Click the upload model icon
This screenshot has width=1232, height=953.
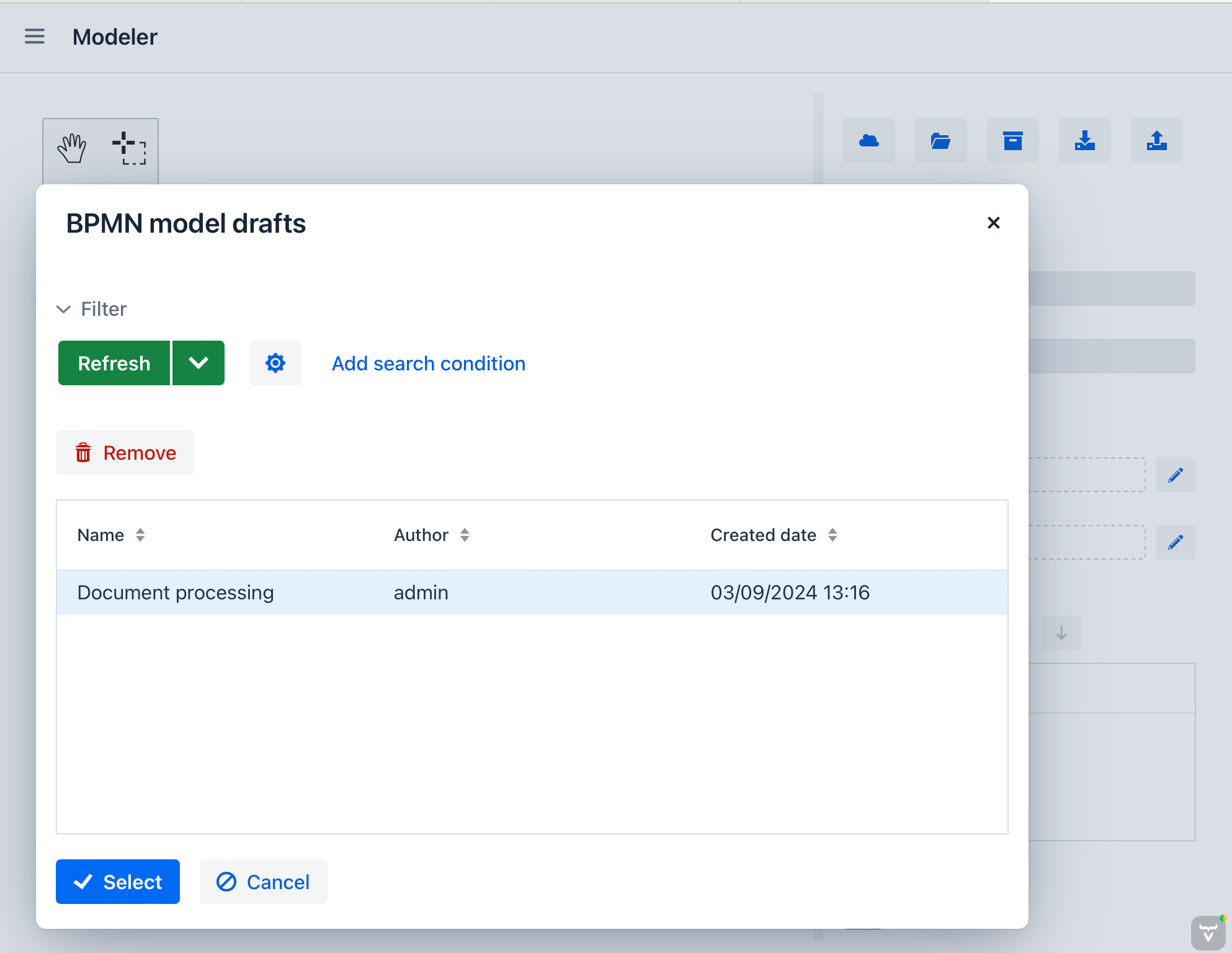tap(1156, 141)
